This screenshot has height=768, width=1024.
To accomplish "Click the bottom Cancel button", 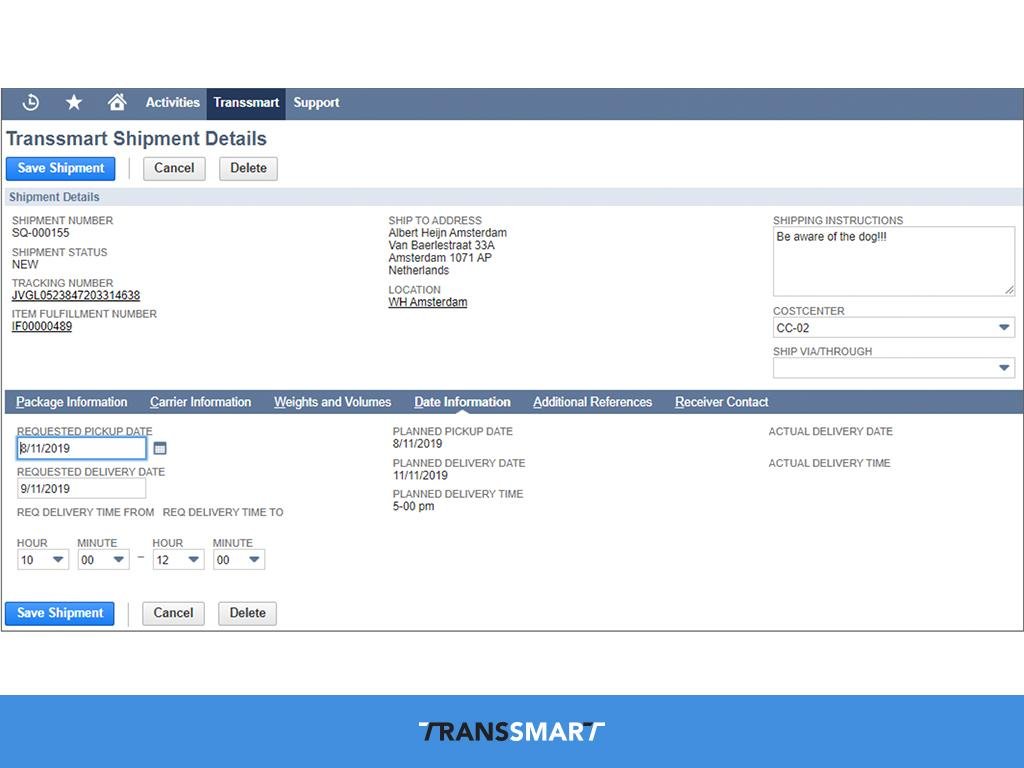I will 174,613.
